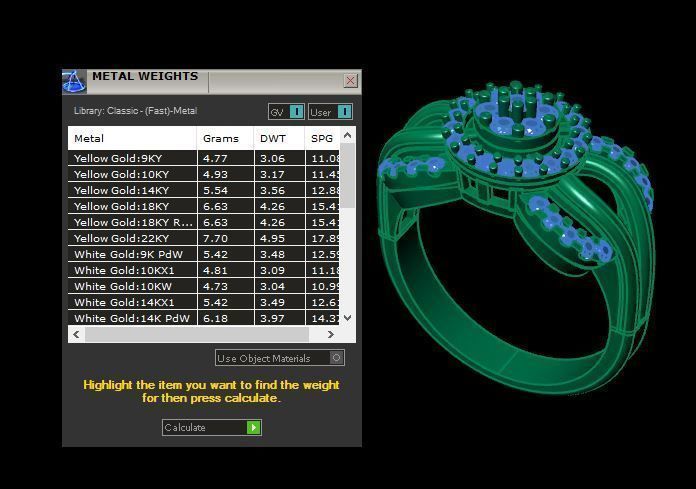Select the White Gold:14K PdW row

point(204,318)
